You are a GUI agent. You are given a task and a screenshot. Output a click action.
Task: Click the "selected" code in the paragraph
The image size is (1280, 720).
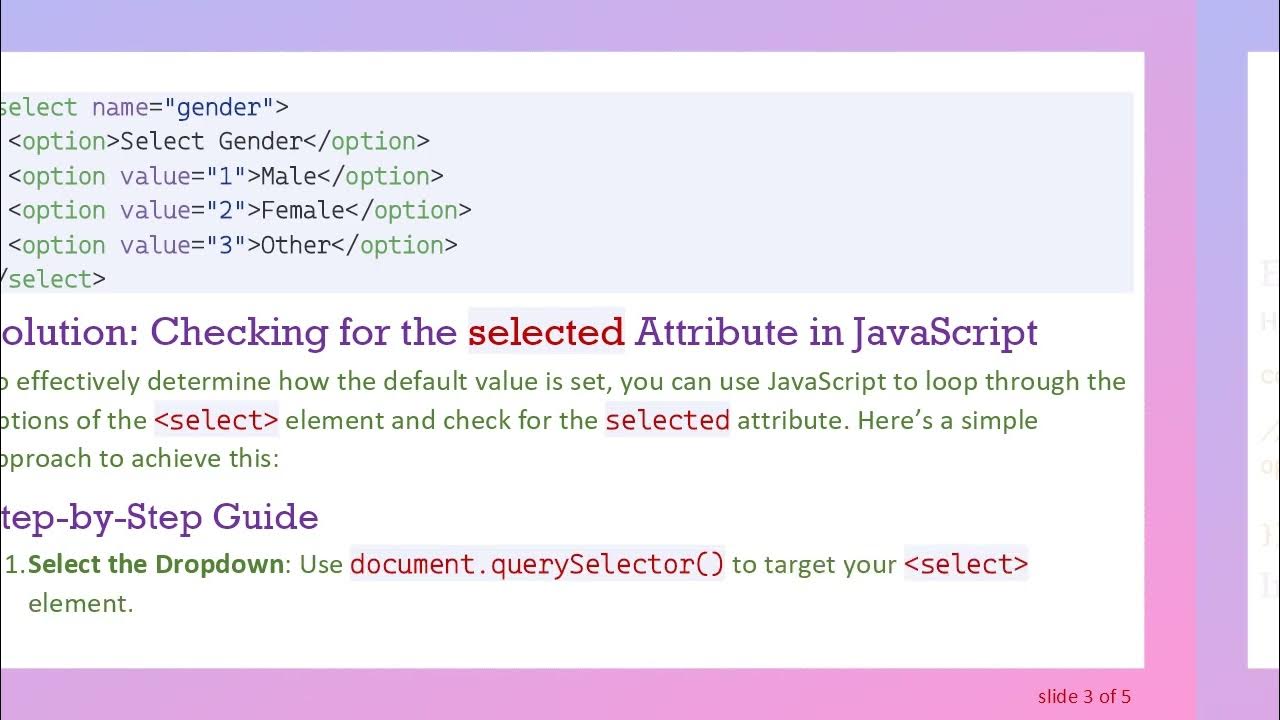667,420
